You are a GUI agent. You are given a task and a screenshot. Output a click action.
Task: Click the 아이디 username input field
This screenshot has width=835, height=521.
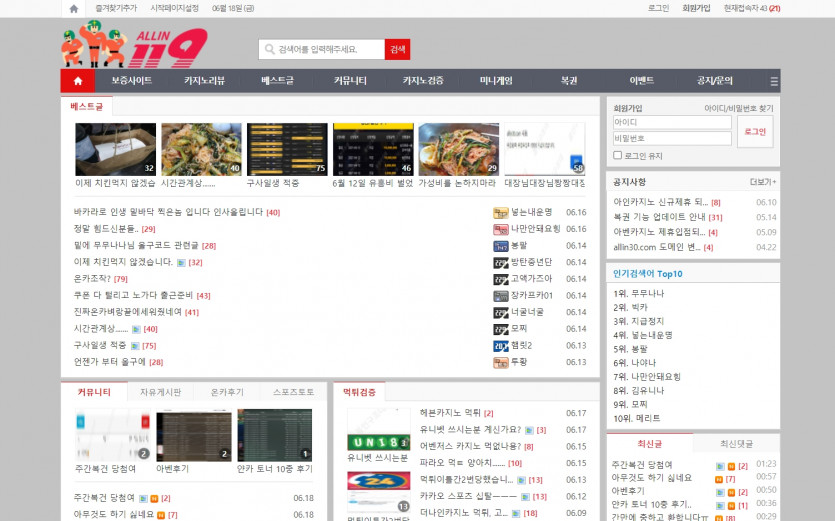pos(672,123)
